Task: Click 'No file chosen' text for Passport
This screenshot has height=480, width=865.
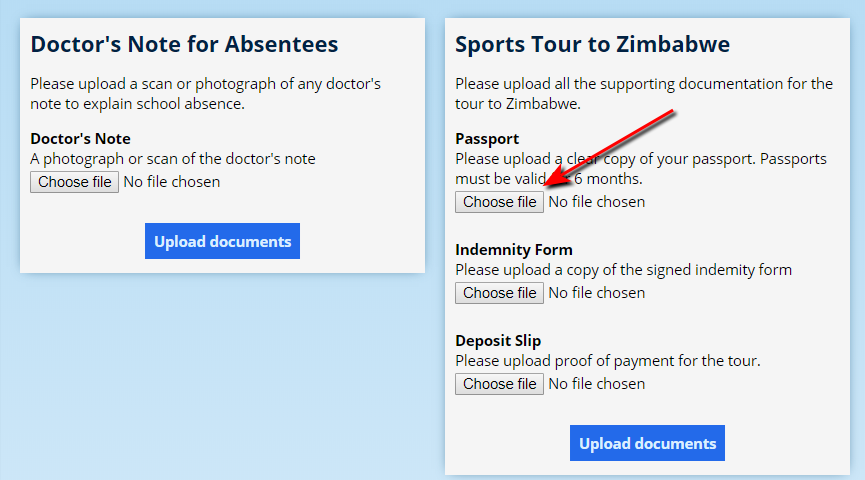Action: (x=597, y=202)
